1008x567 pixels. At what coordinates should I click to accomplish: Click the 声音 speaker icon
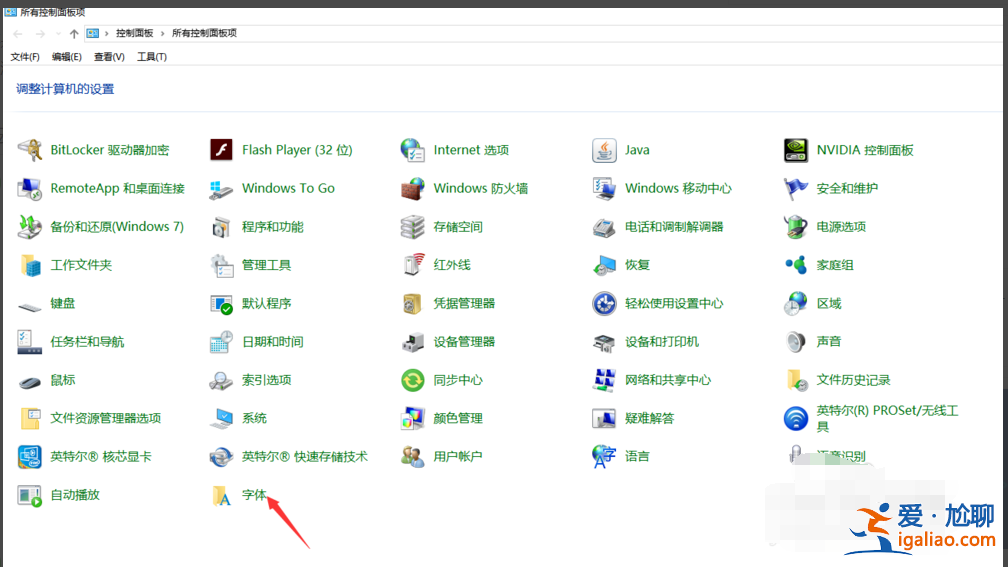click(796, 341)
